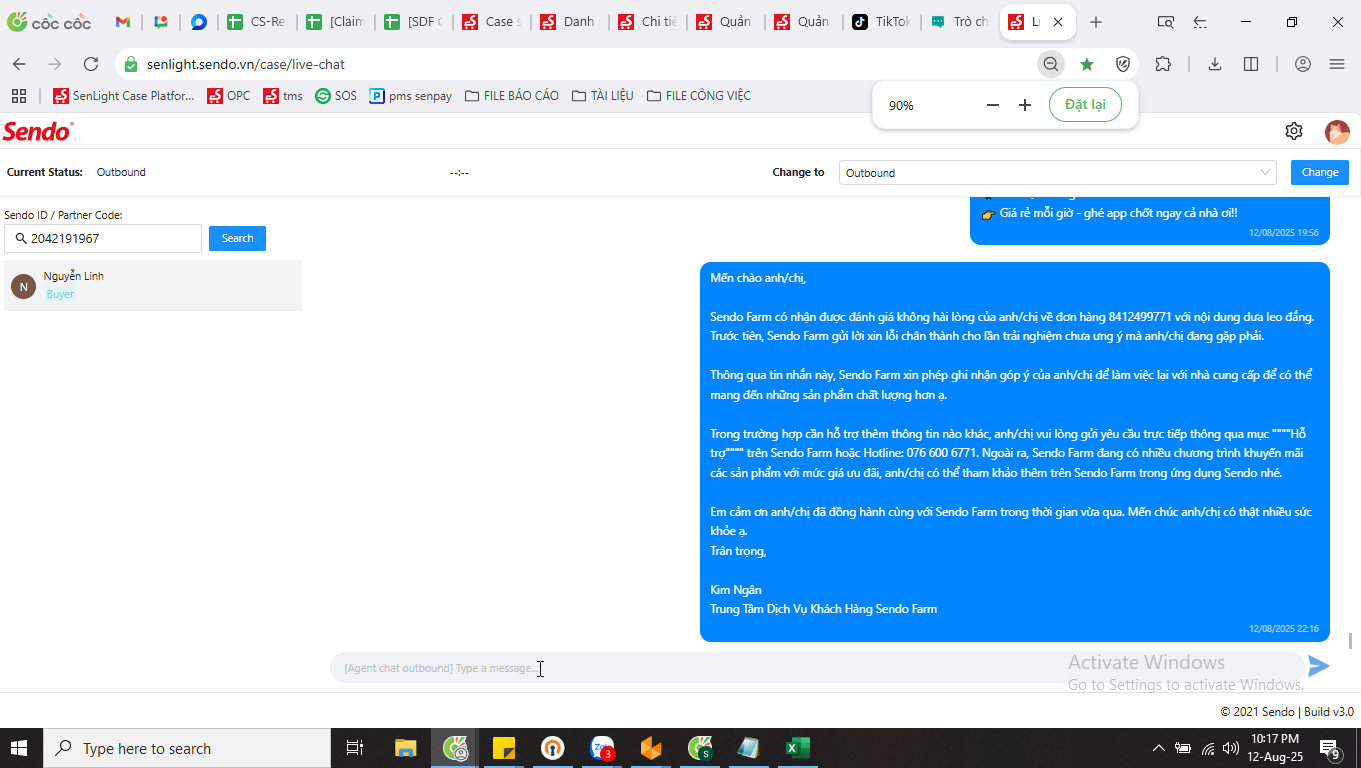This screenshot has height=768, width=1361.
Task: Select the Nguyễn Linh buyer conversation
Action: 153,285
